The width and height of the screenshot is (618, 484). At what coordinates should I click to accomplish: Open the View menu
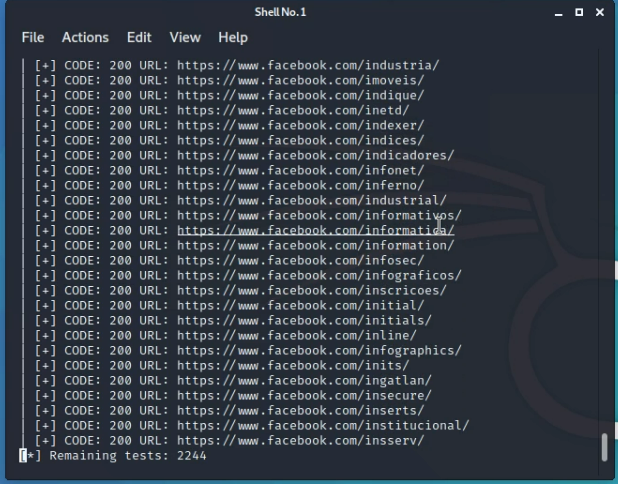[185, 37]
